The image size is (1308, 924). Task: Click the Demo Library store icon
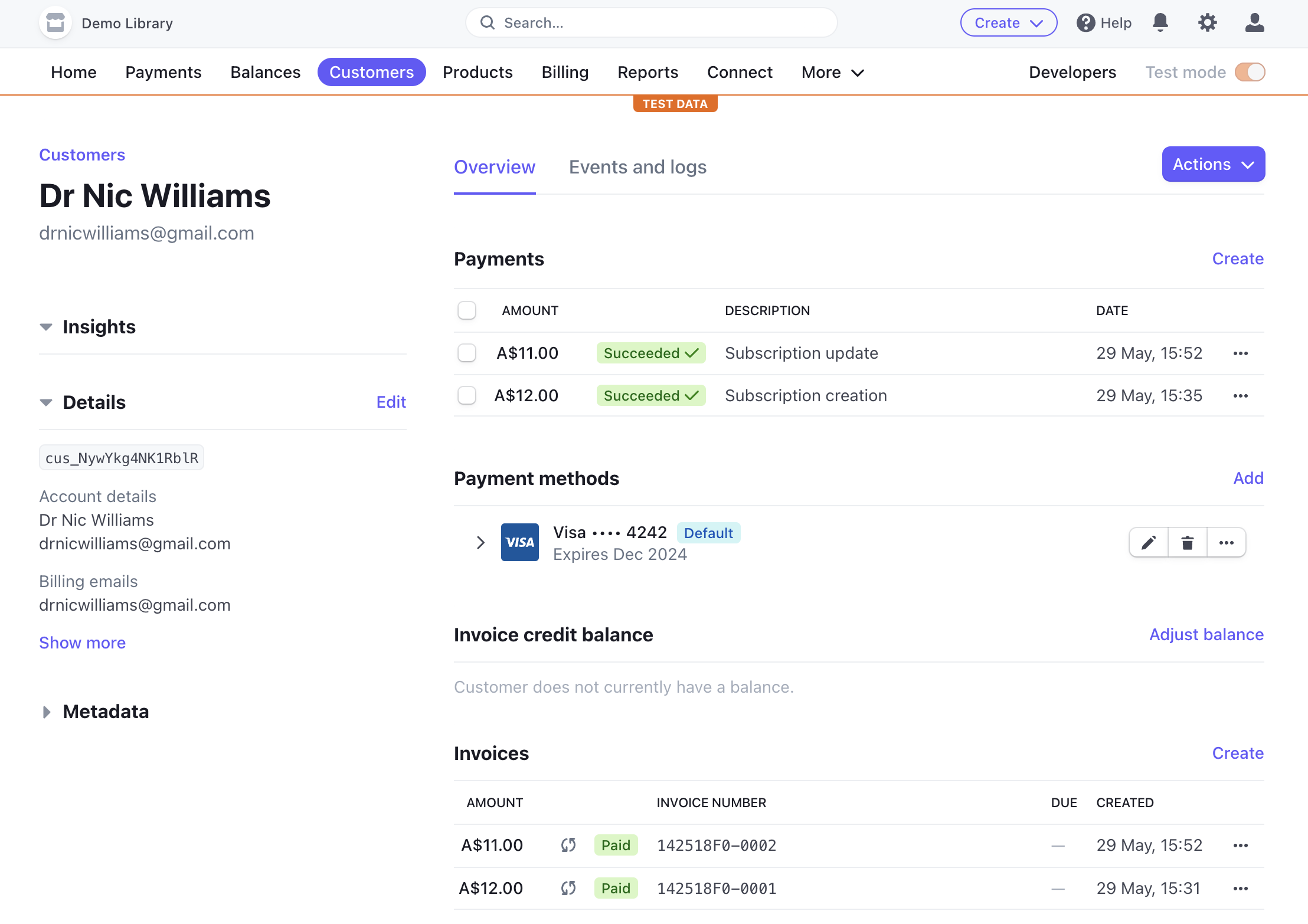55,23
